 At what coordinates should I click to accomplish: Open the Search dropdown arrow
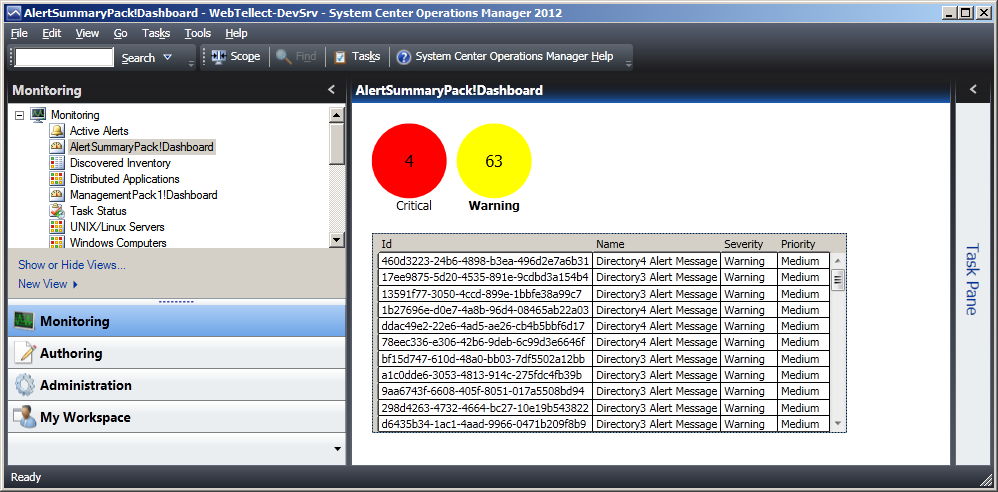pyautogui.click(x=167, y=57)
